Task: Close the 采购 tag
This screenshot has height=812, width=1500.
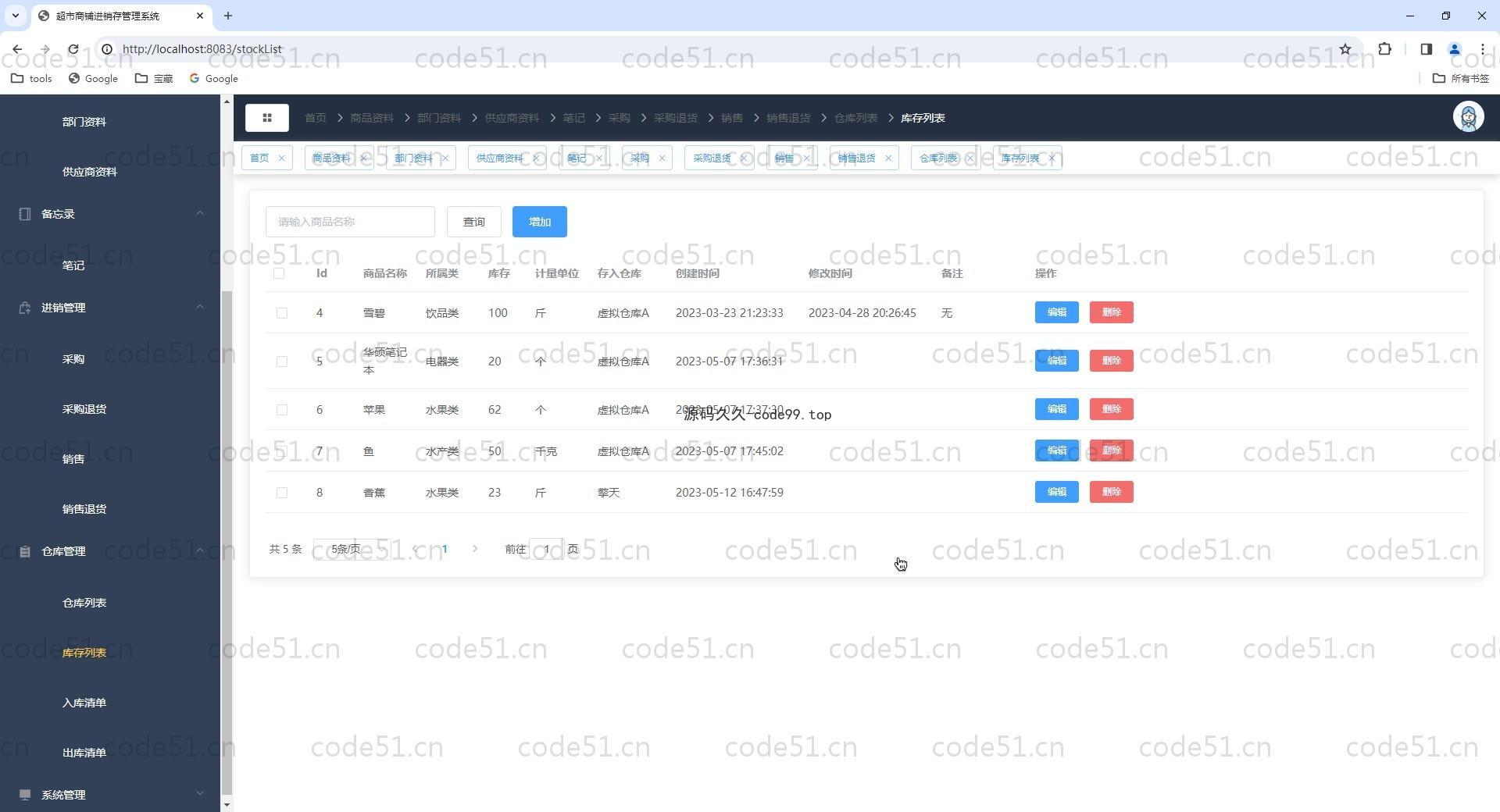Action: pos(662,158)
